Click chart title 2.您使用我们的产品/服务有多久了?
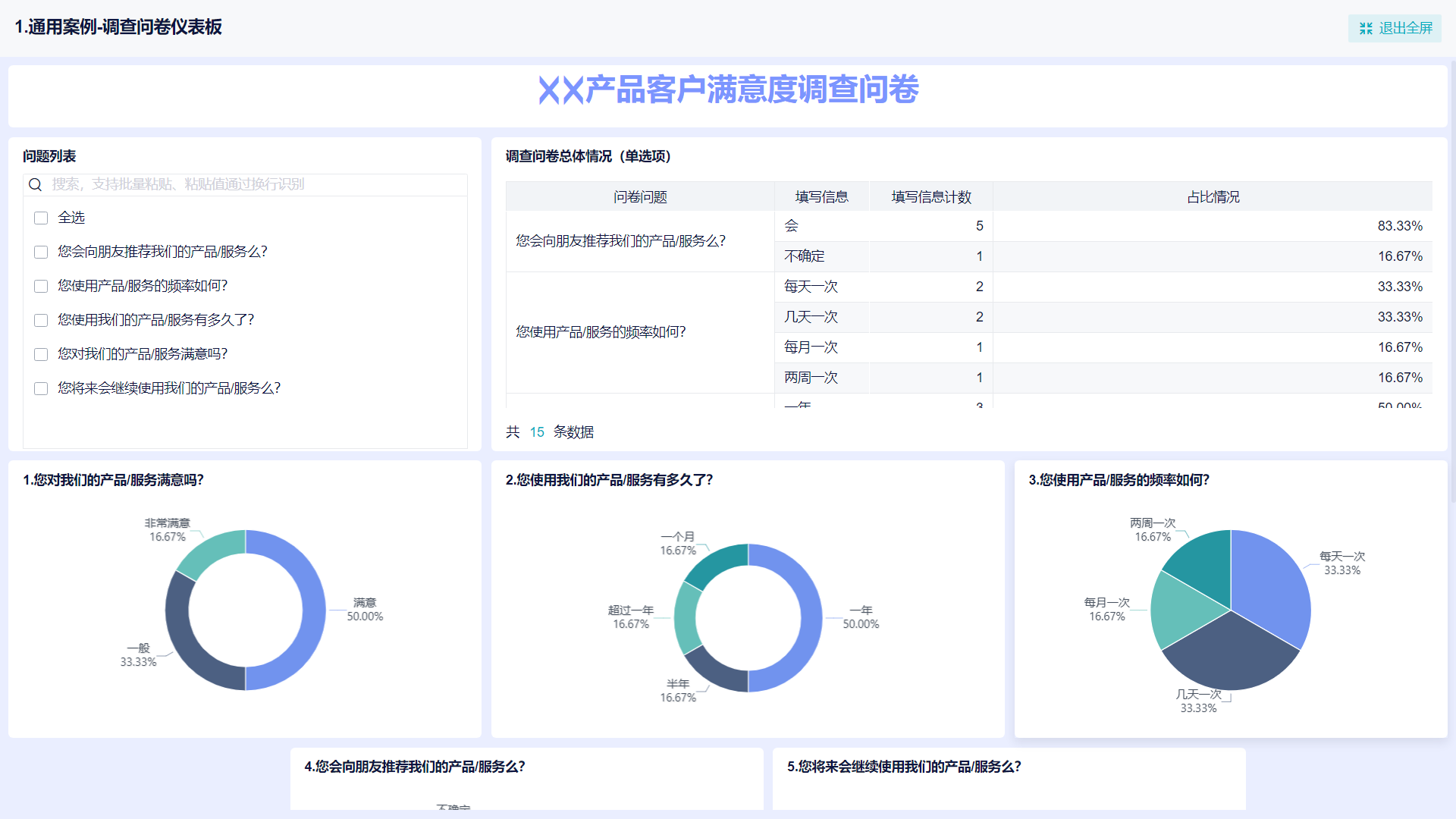This screenshot has height=819, width=1456. [609, 480]
